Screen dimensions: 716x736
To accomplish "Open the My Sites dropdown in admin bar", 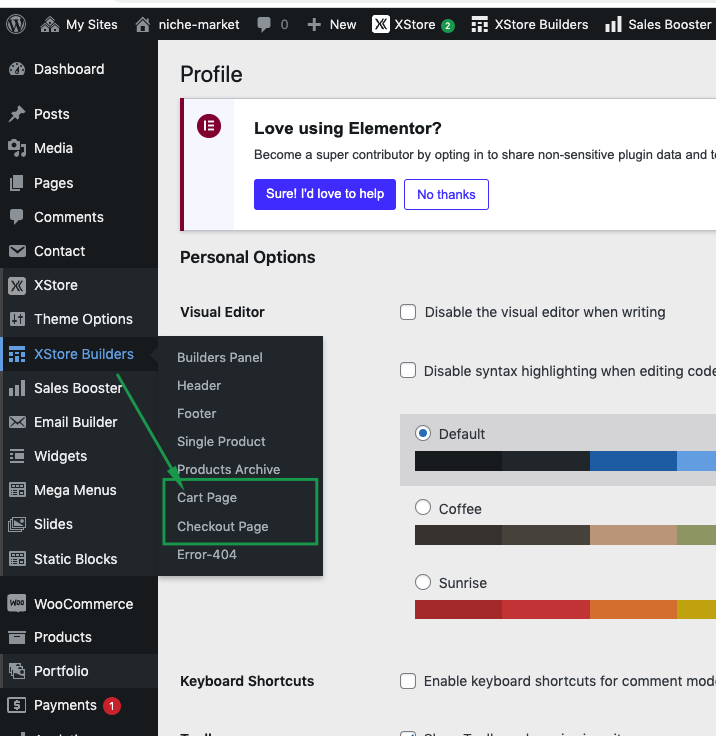I will pos(79,24).
